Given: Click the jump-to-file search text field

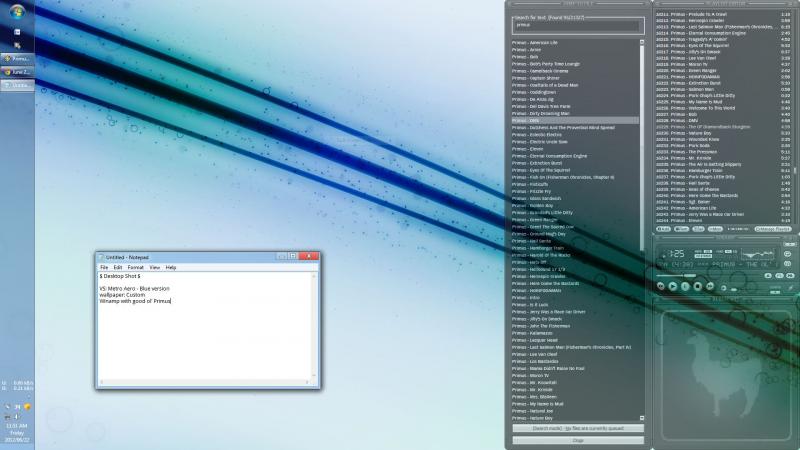Looking at the screenshot, I should (578, 25).
